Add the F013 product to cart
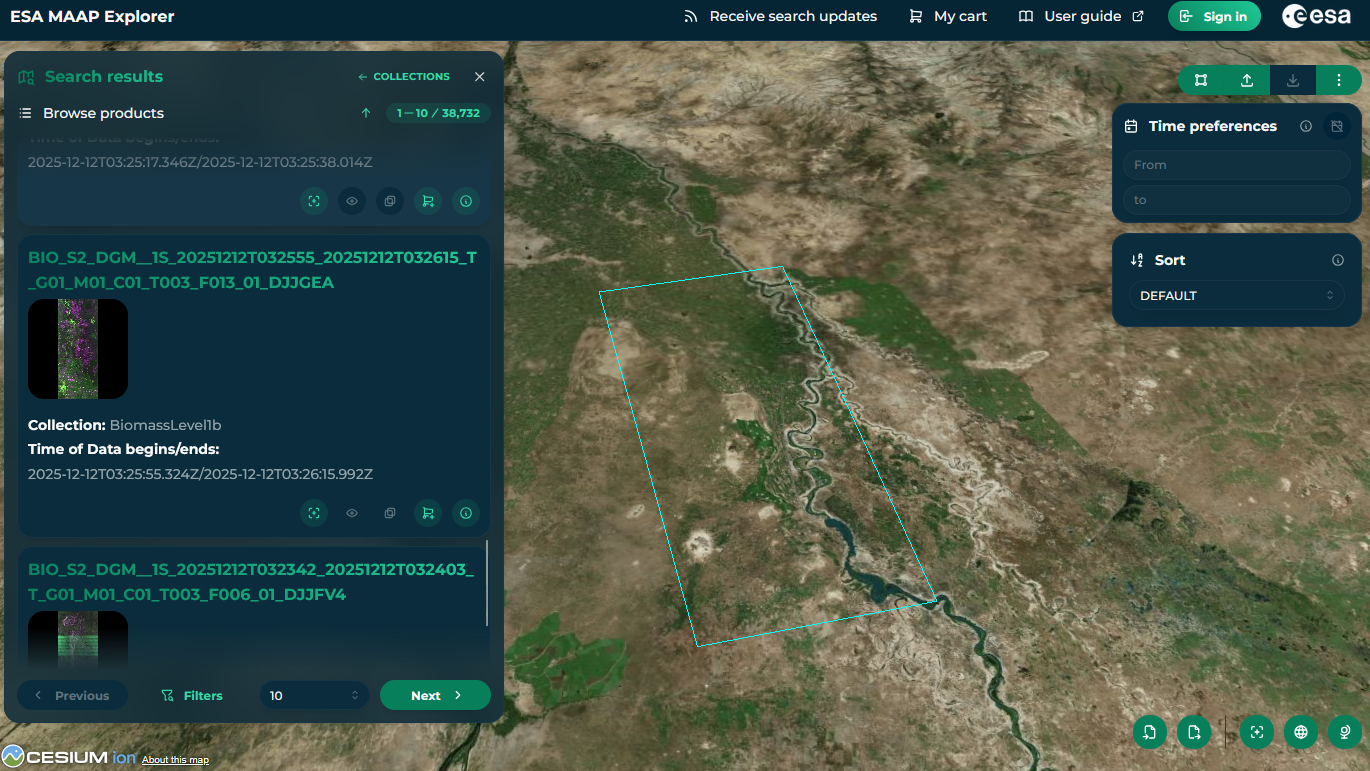This screenshot has width=1370, height=771. point(428,513)
